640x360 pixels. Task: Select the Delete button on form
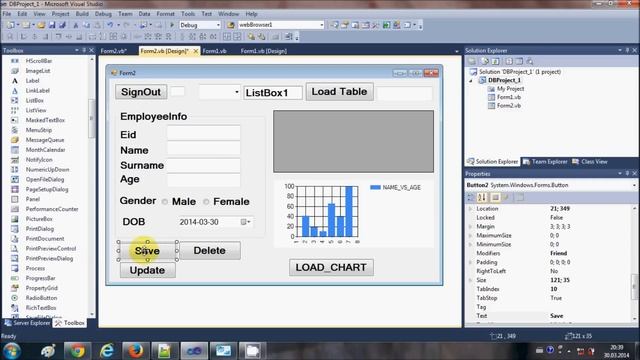pos(210,251)
